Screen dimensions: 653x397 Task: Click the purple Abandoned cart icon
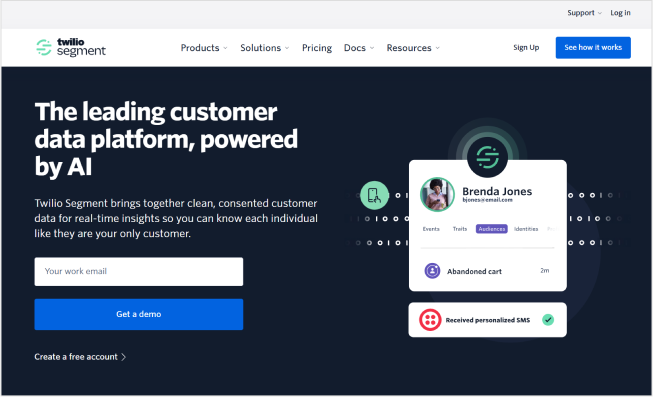(x=432, y=271)
